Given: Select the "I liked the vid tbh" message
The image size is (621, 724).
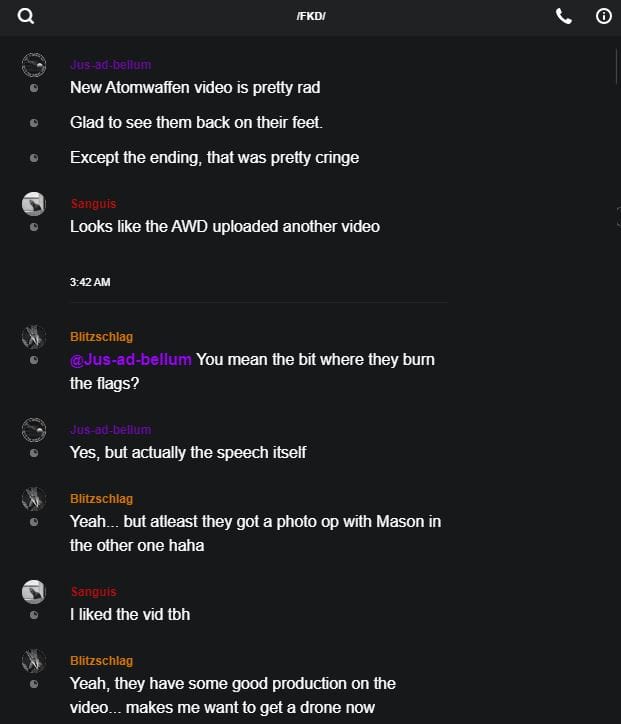Looking at the screenshot, I should pyautogui.click(x=130, y=614).
